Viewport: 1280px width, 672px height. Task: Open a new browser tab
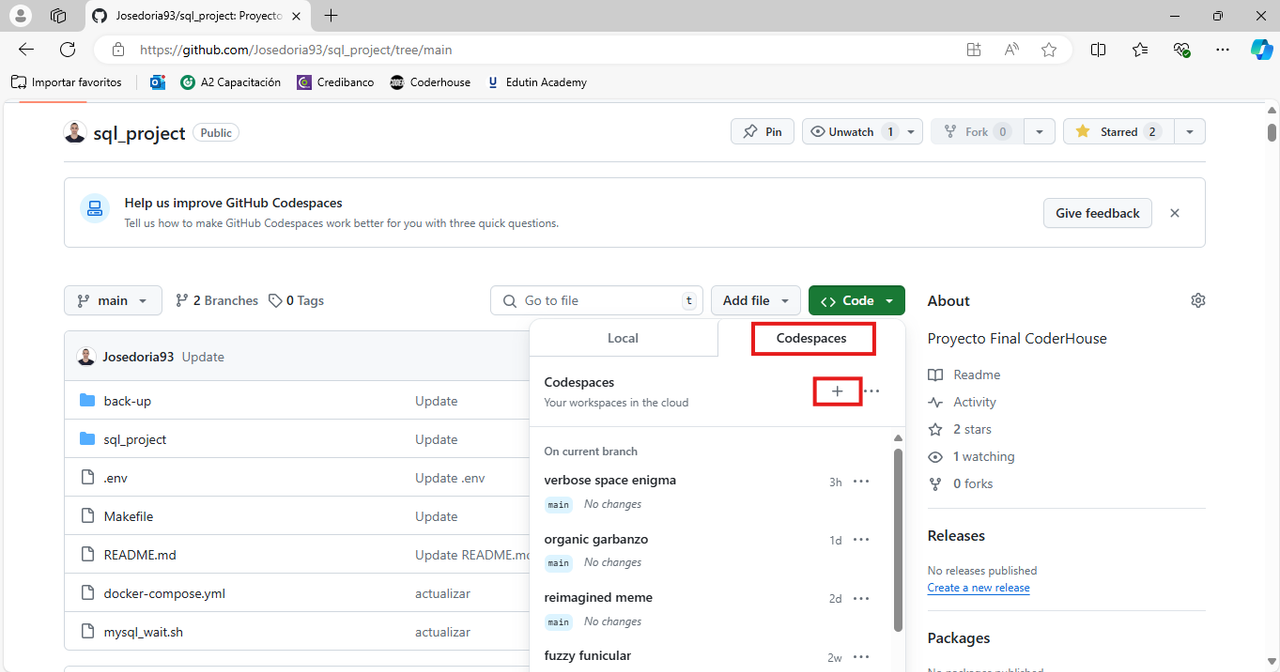(331, 16)
